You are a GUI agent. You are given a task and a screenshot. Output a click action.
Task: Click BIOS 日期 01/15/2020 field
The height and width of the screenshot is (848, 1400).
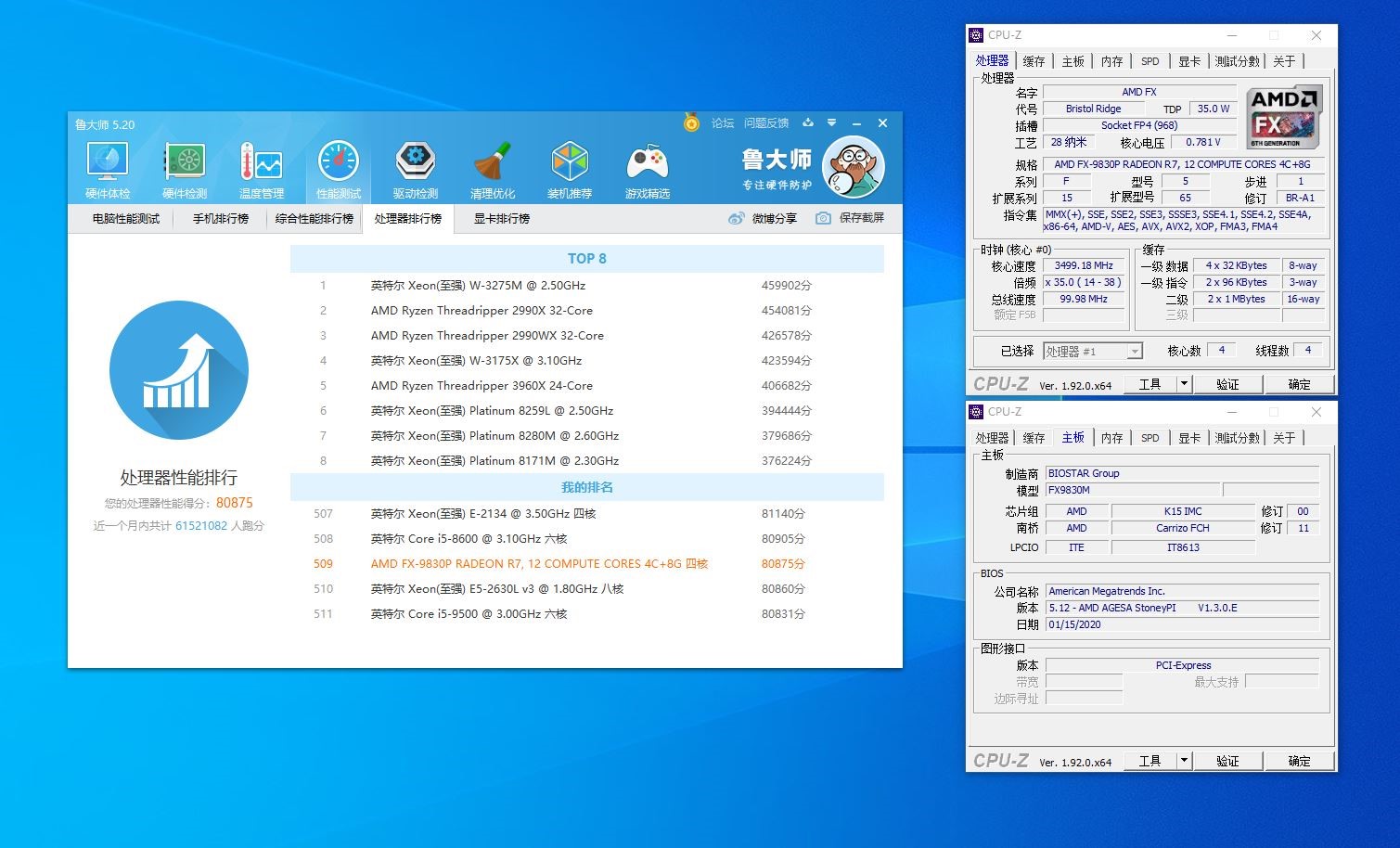1182,624
